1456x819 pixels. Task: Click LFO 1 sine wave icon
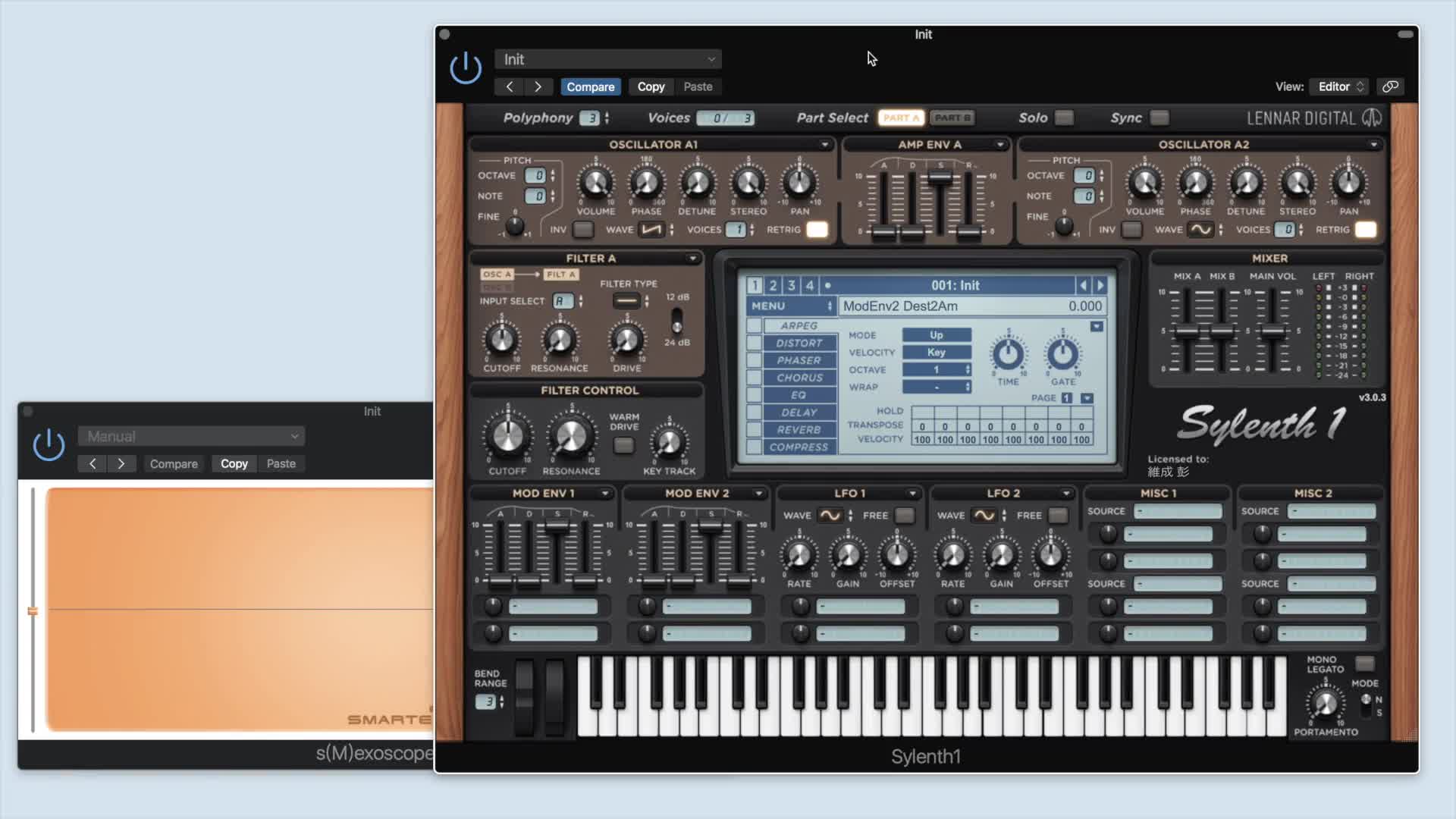[830, 515]
